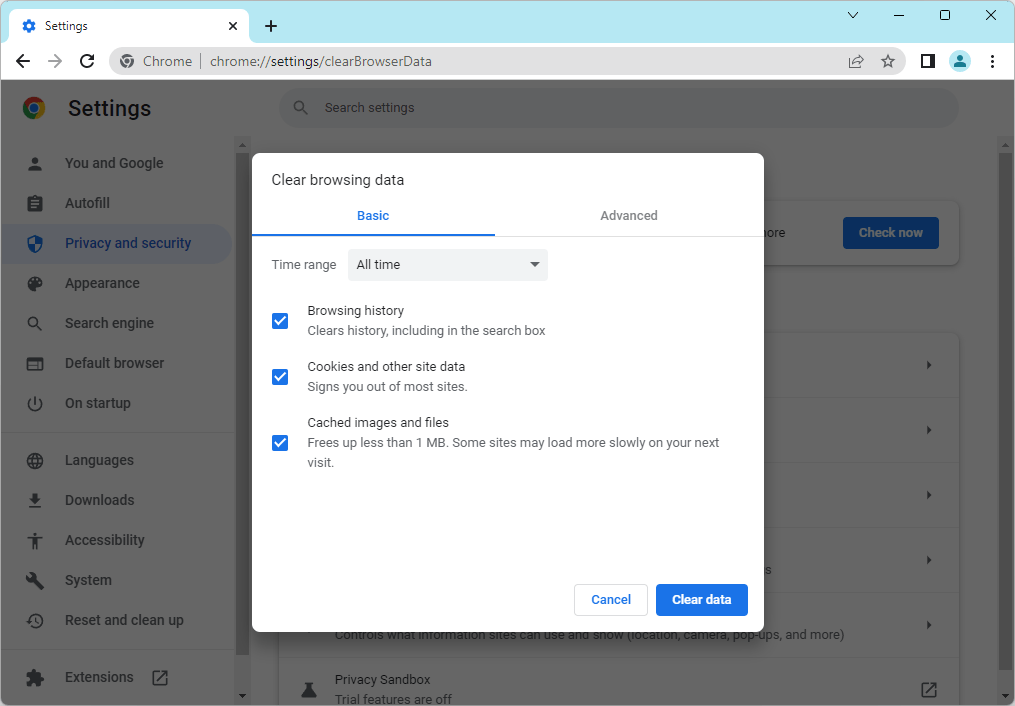Click the Privacy and security shield icon
The width and height of the screenshot is (1015, 706).
35,244
